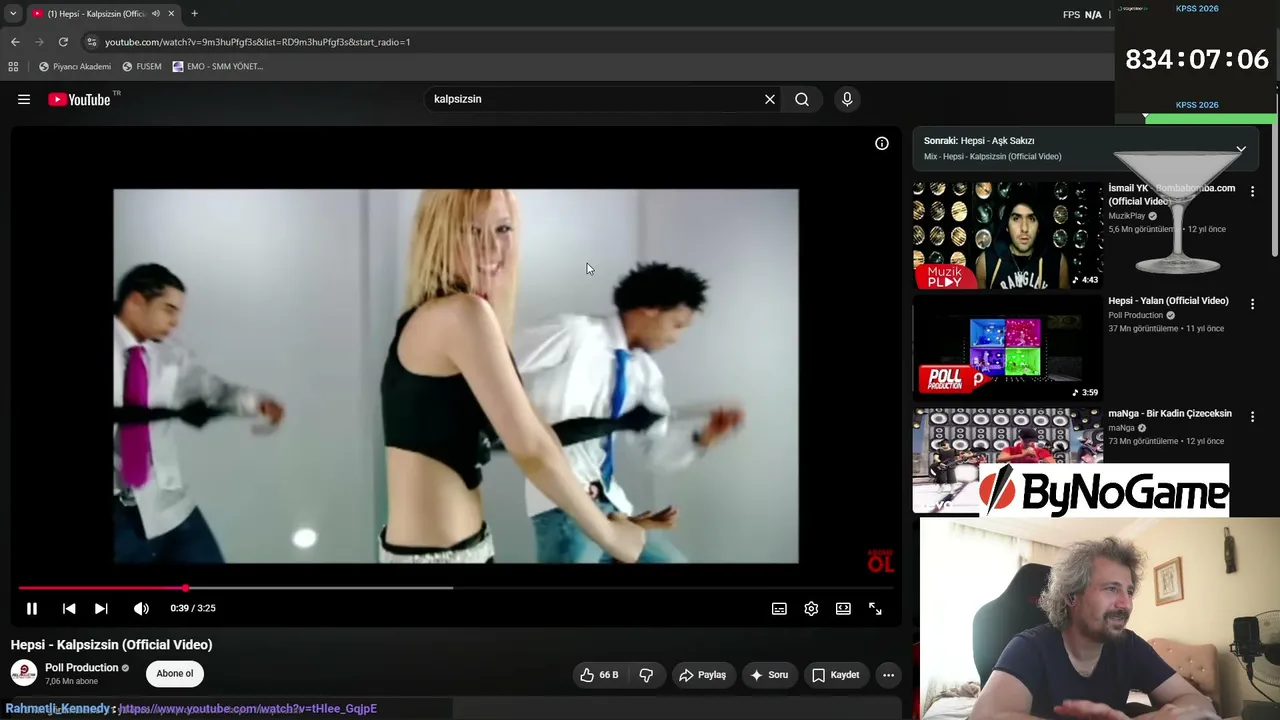
Task: Toggle theater mode on the player
Action: (x=843, y=608)
